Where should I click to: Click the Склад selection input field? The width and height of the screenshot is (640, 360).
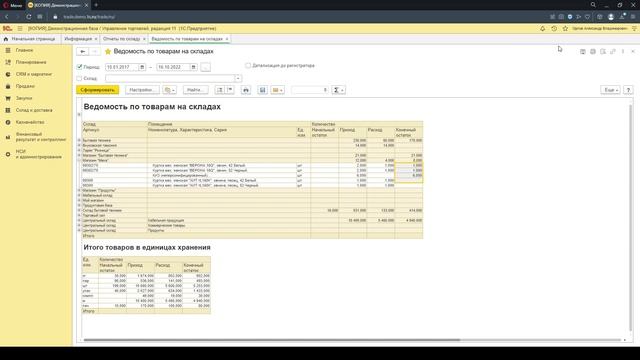pyautogui.click(x=170, y=78)
